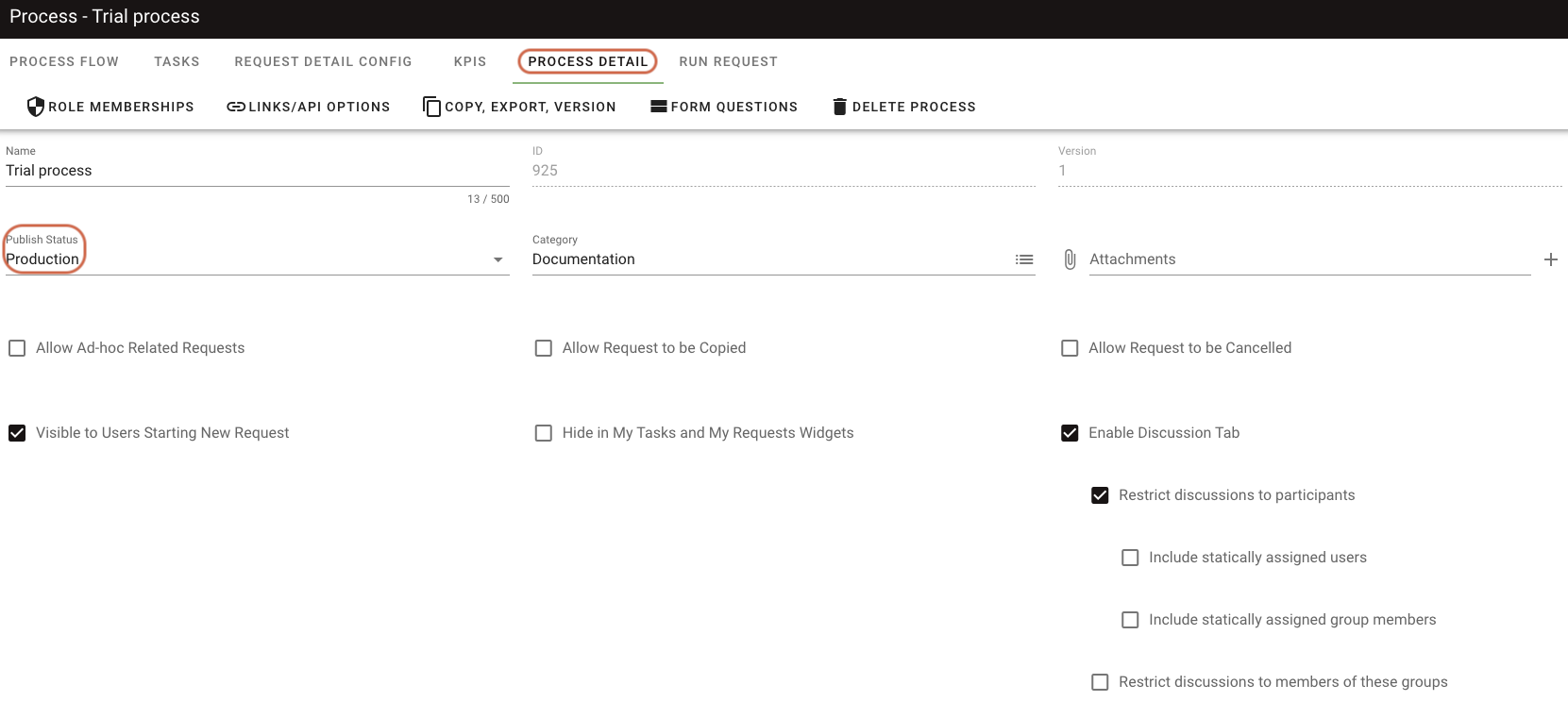Click Copy, Export, Version button

click(x=519, y=107)
